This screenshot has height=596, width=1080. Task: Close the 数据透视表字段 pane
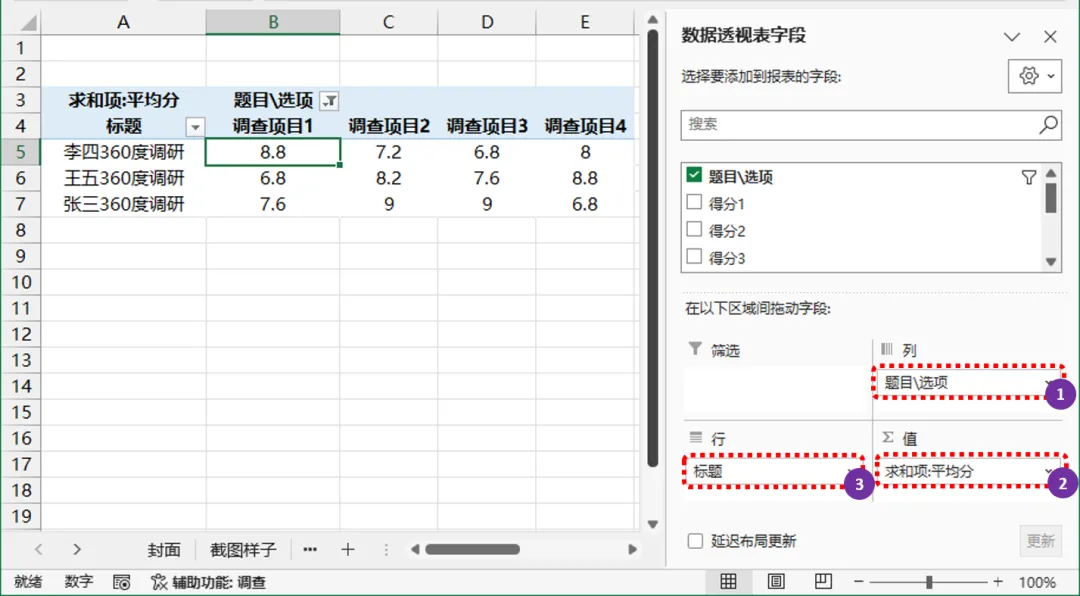1050,37
